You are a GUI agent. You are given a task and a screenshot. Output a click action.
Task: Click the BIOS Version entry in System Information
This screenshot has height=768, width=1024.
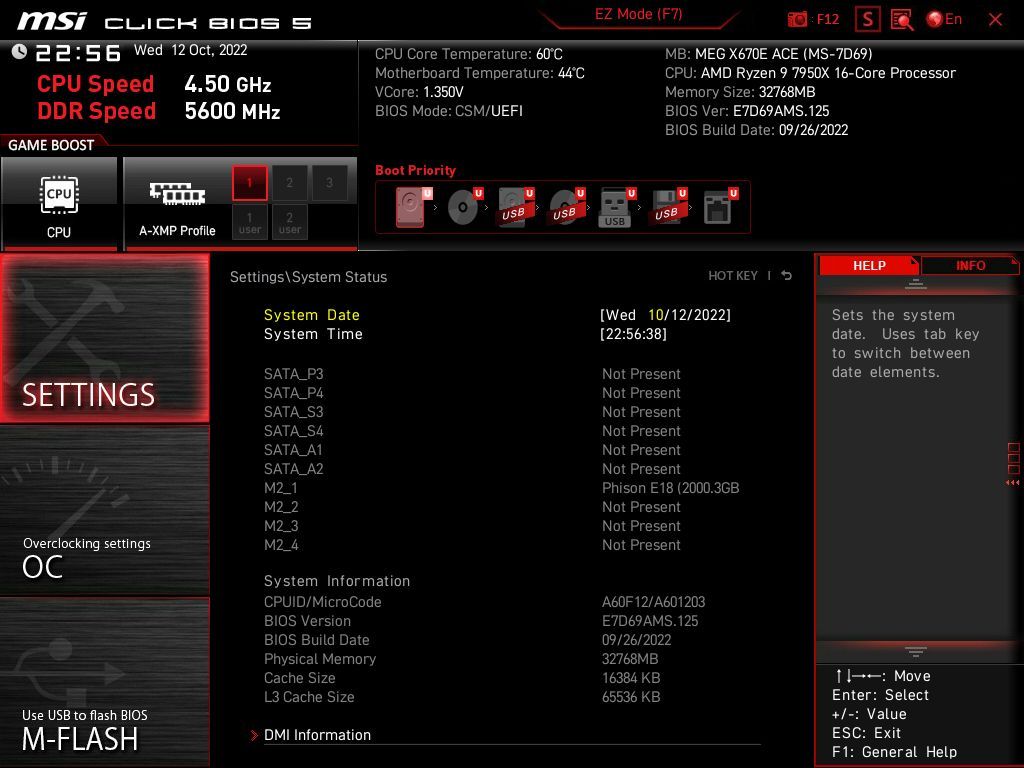(481, 621)
